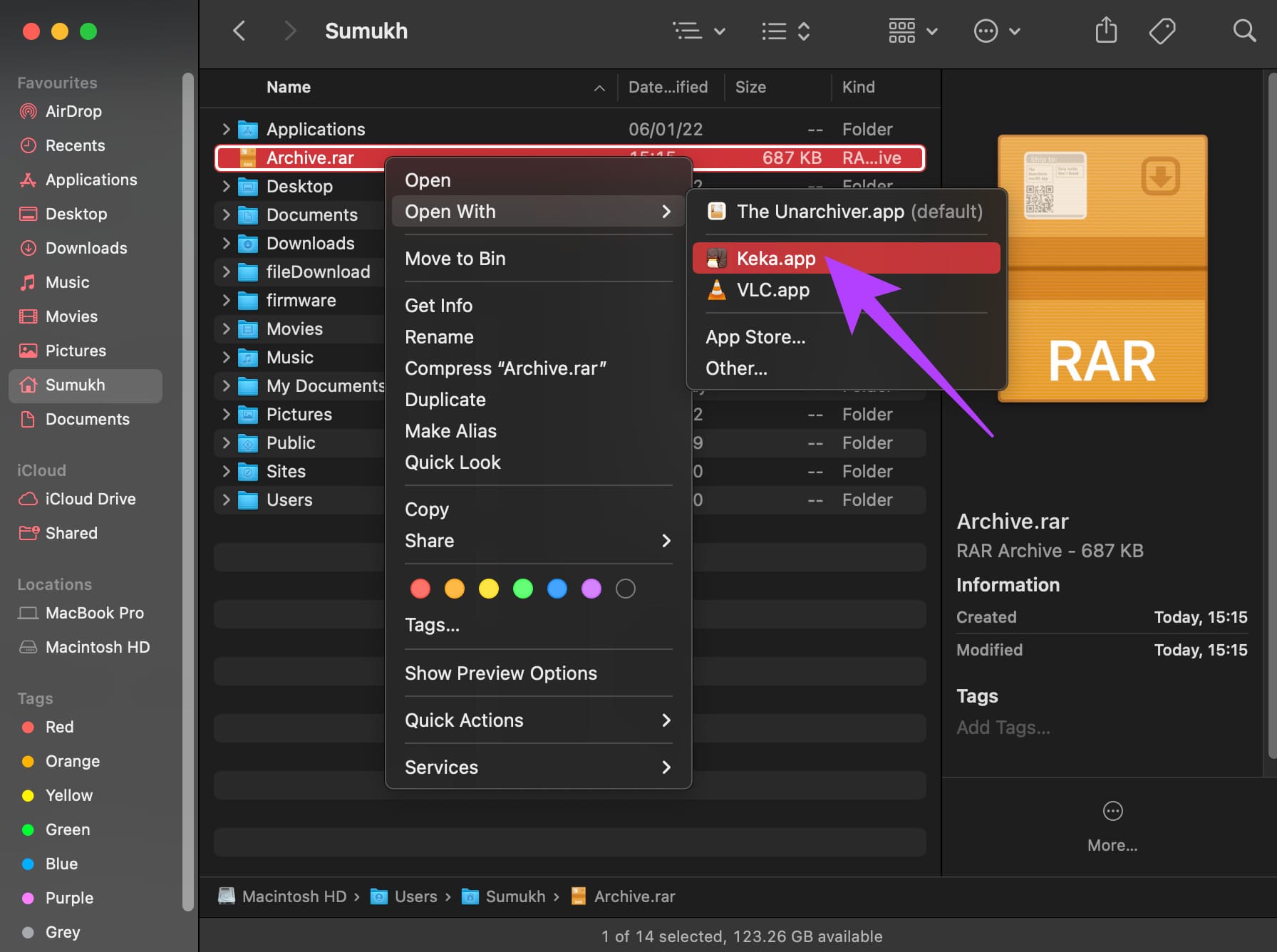Select Get Info from context menu
1277x952 pixels.
[x=538, y=305]
